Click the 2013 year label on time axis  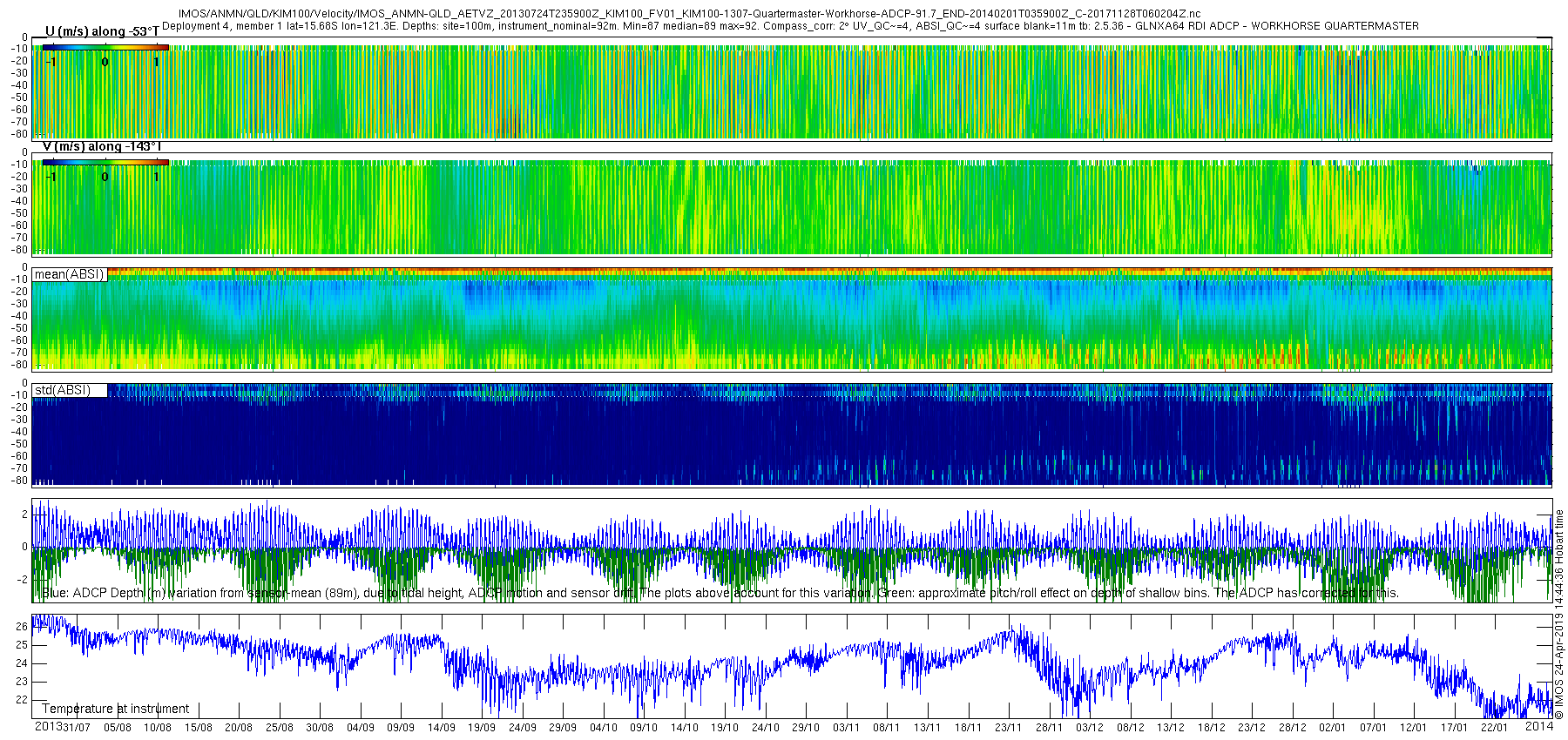(x=48, y=727)
